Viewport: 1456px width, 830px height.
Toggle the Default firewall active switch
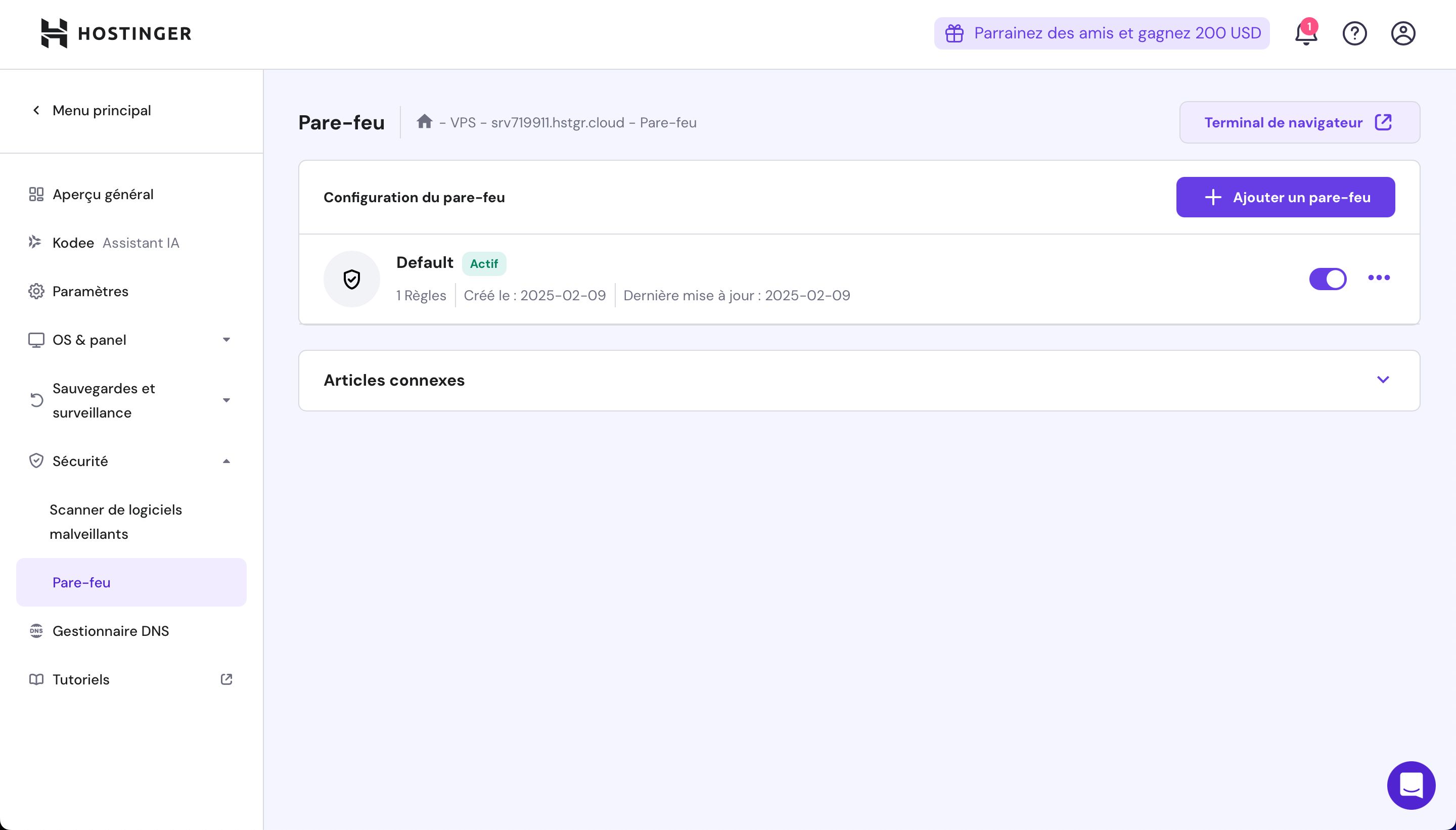coord(1328,278)
